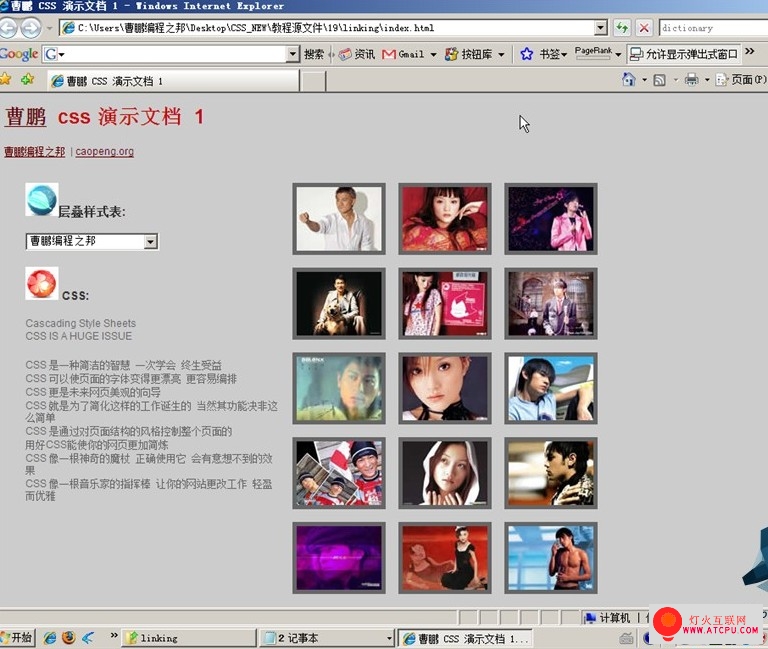Open the address bar history dropdown

pos(601,28)
